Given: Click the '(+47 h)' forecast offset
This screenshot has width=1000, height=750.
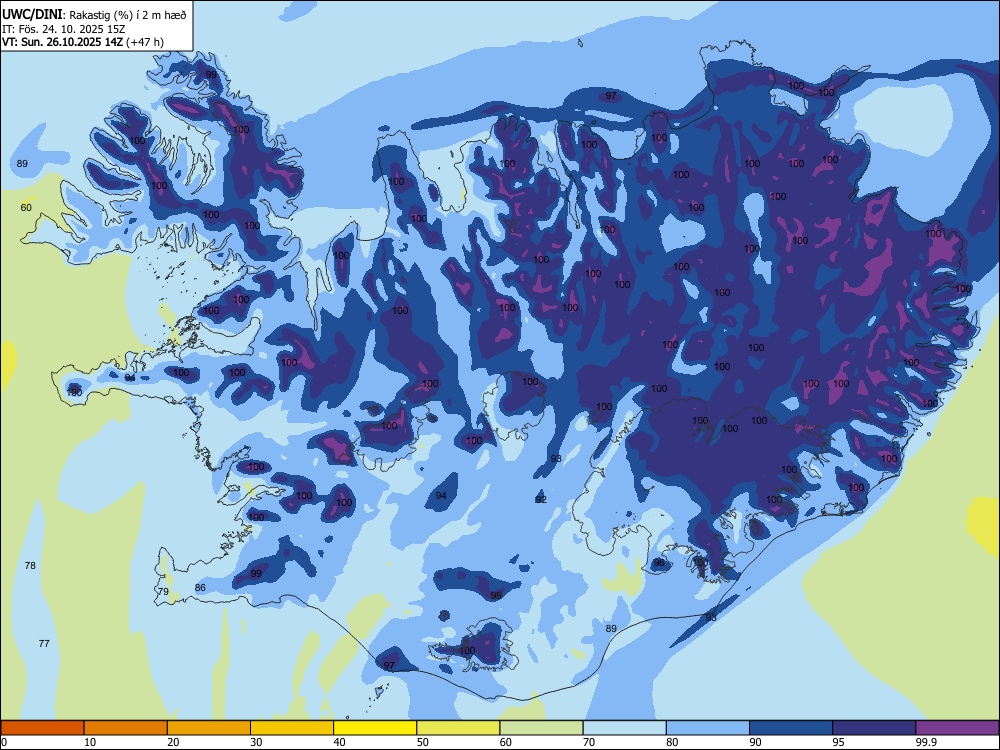Looking at the screenshot, I should [x=145, y=42].
